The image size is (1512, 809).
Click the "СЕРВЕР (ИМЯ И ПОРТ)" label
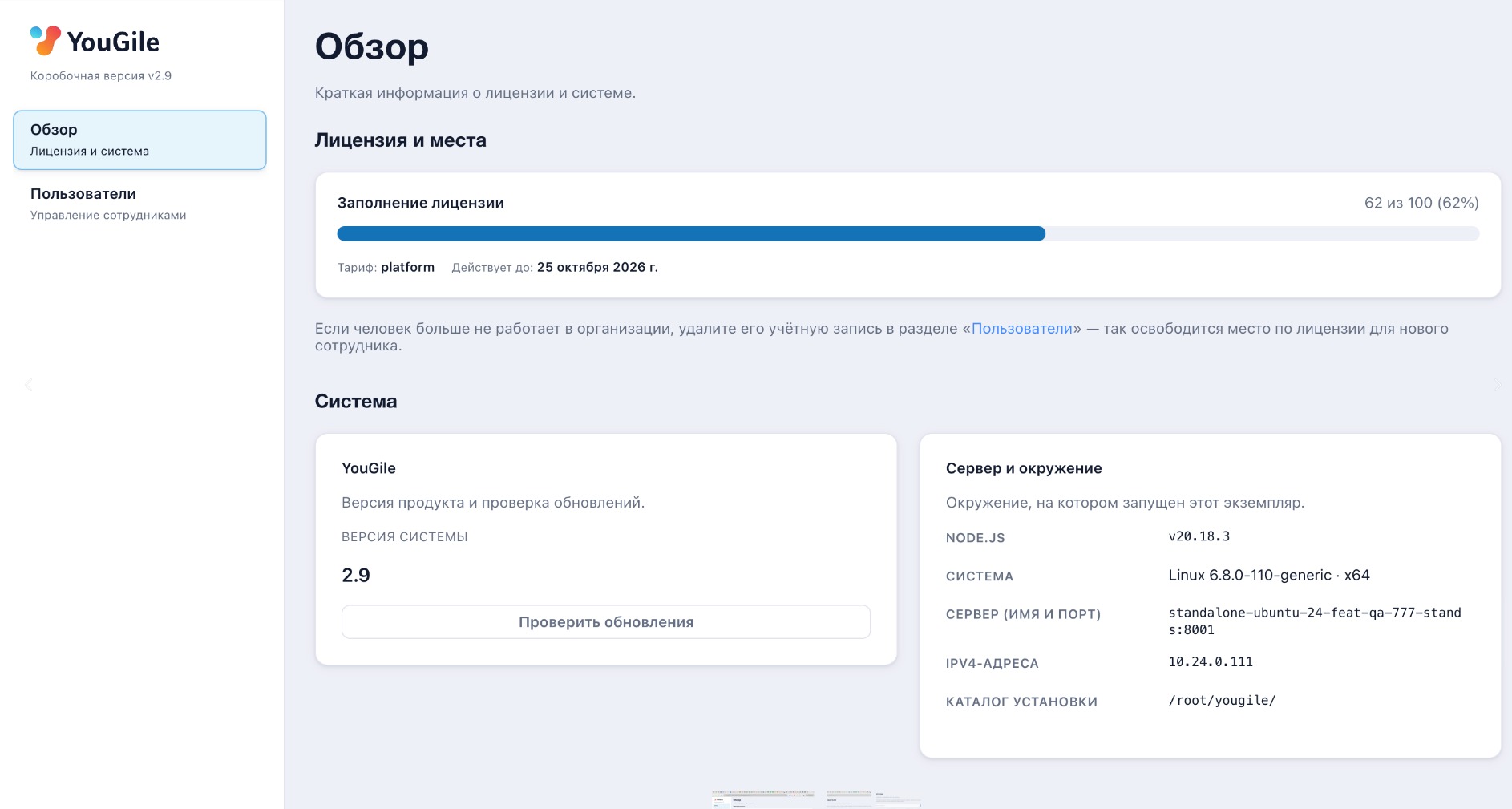(1024, 614)
